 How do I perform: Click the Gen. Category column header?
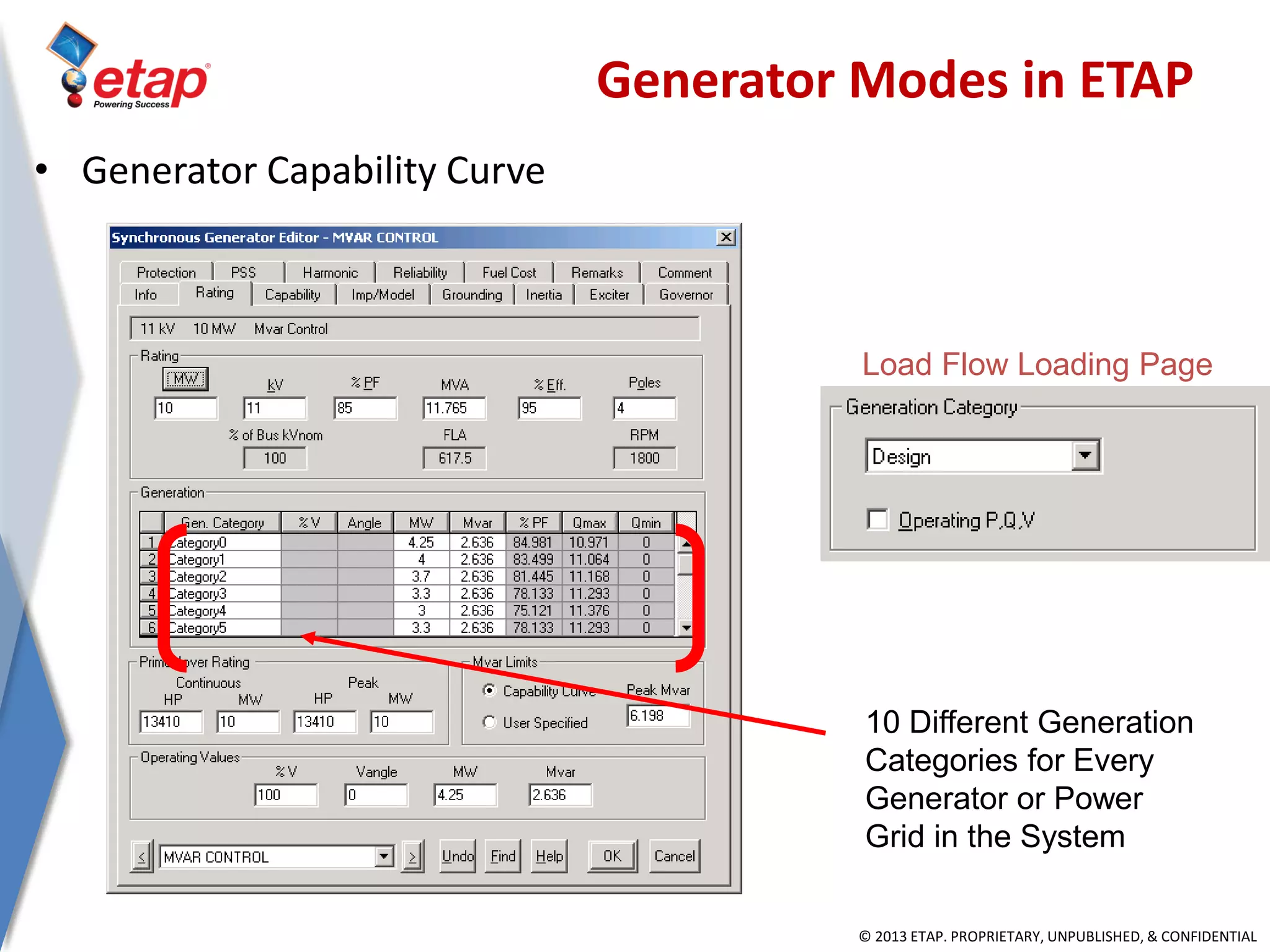pyautogui.click(x=222, y=523)
